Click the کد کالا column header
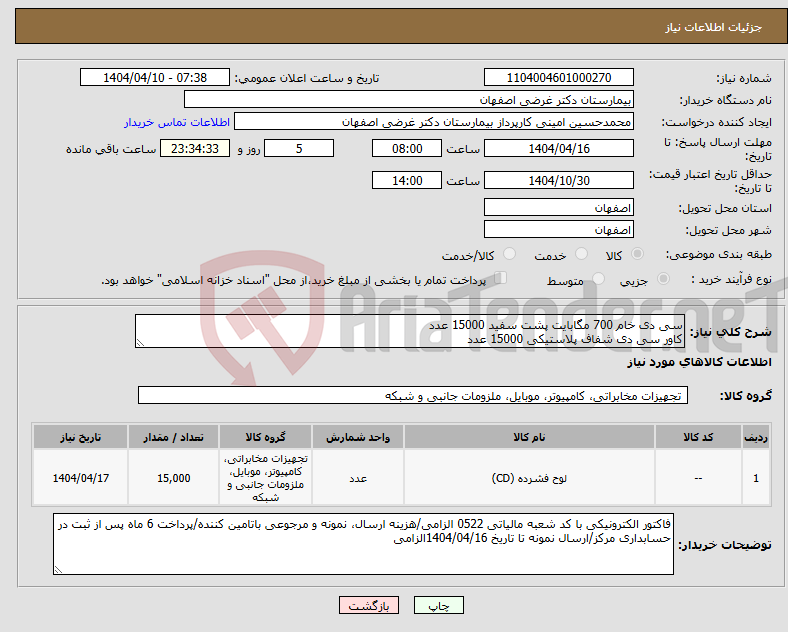 click(x=698, y=437)
